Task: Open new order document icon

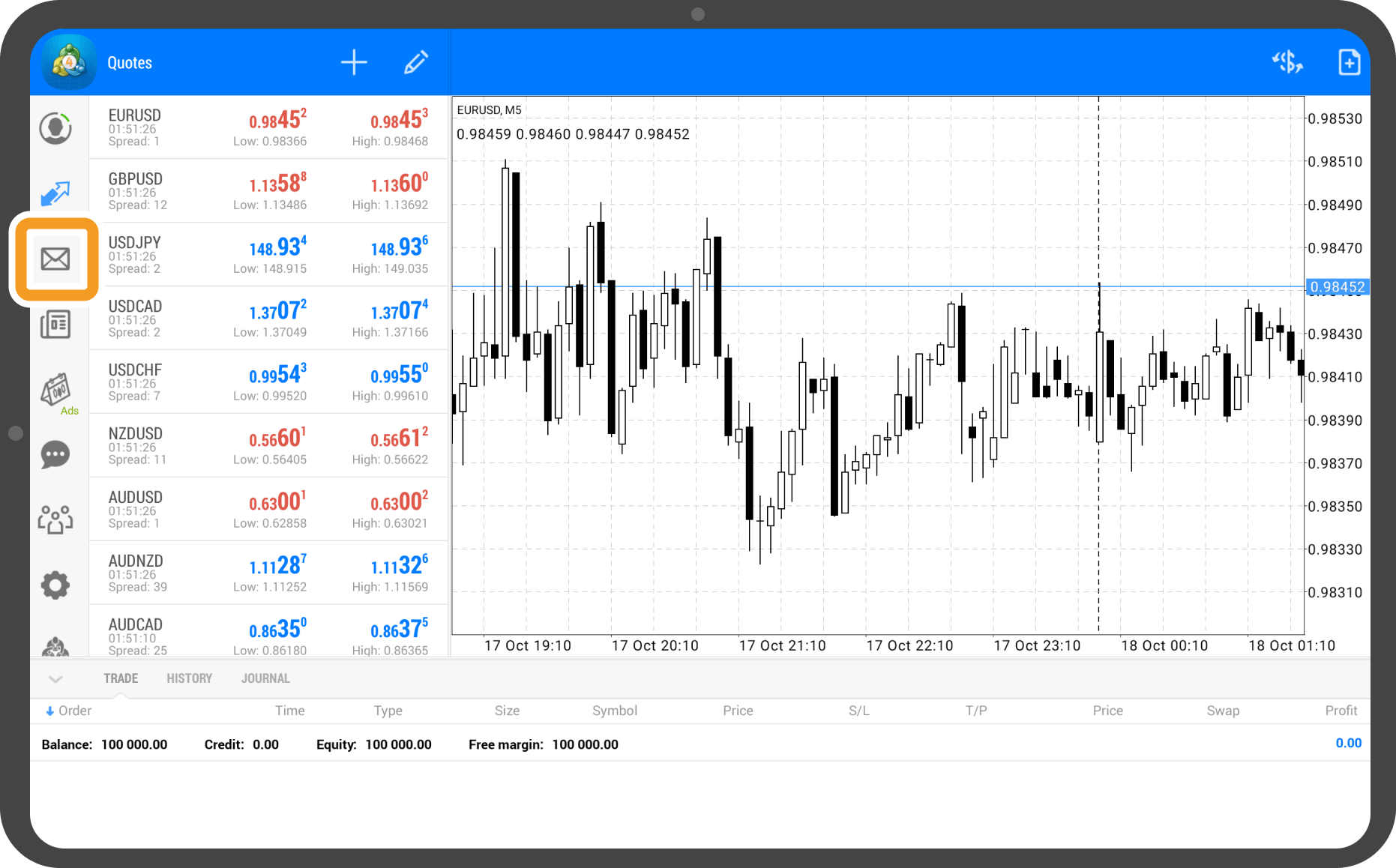Action: click(x=1349, y=62)
